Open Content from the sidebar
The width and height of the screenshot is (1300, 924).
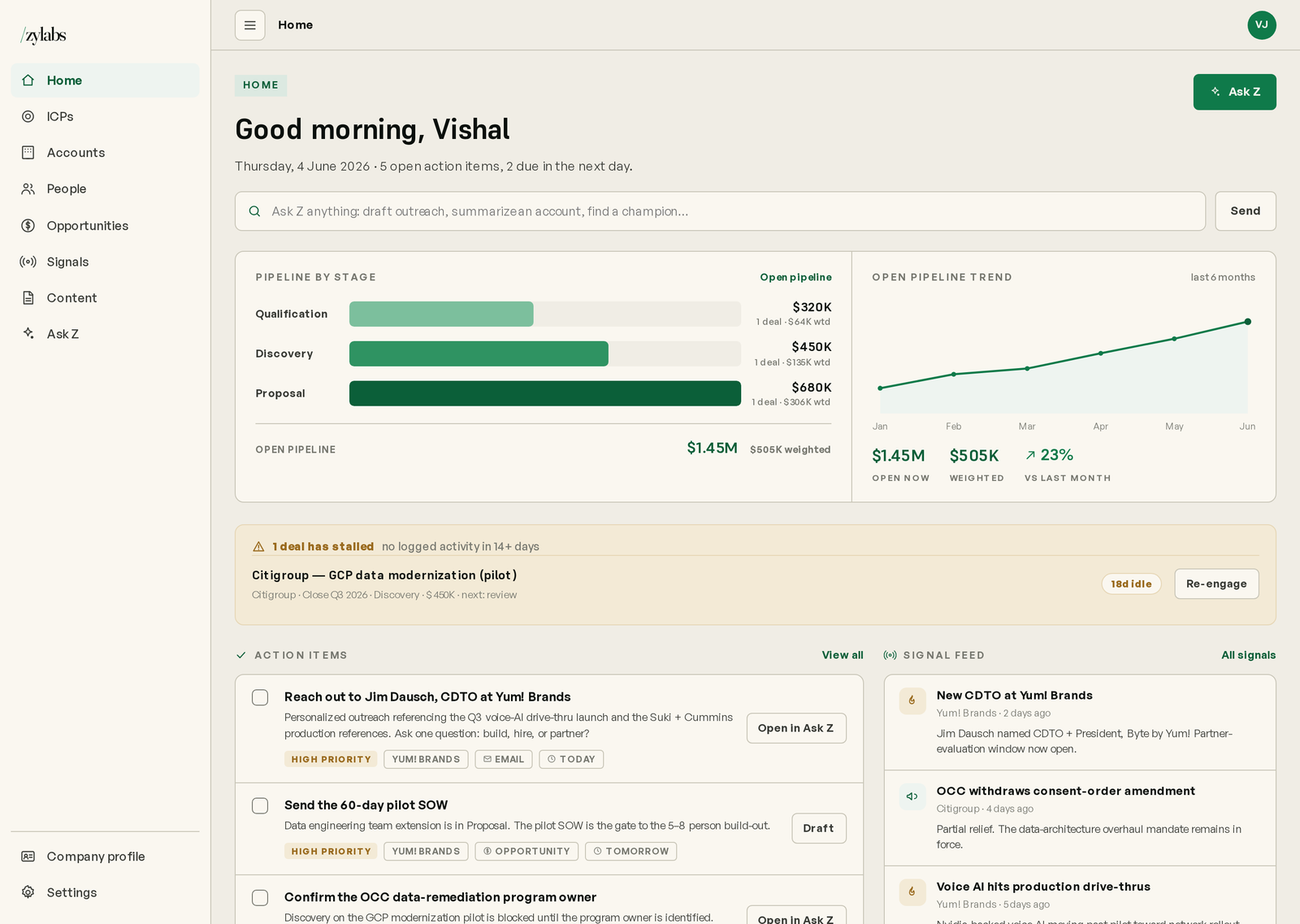pyautogui.click(x=105, y=298)
